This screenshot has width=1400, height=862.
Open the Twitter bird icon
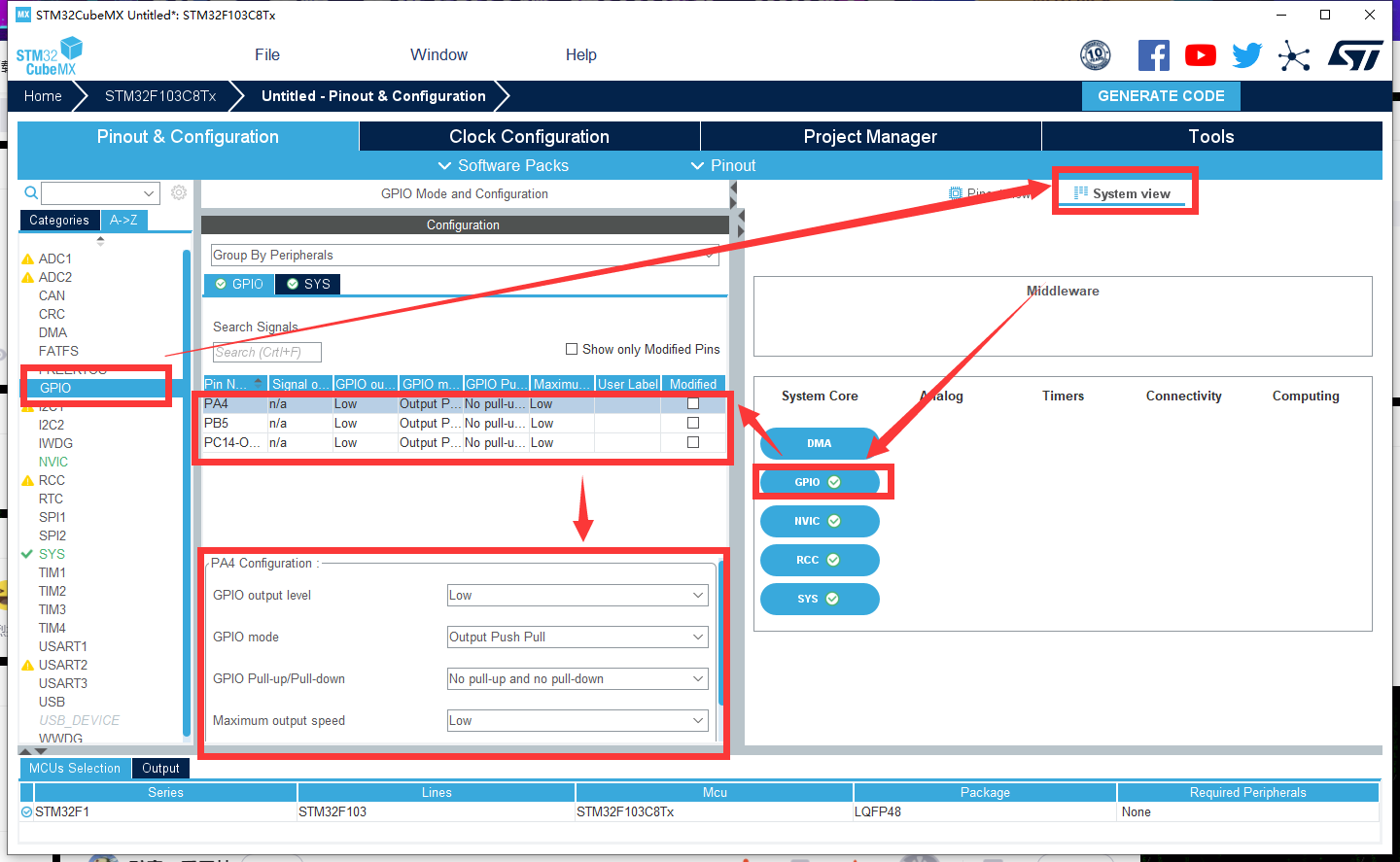tap(1247, 55)
